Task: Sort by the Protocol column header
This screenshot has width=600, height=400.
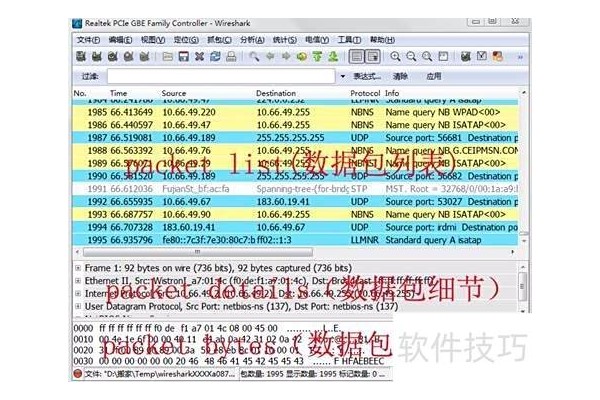Action: (365, 93)
